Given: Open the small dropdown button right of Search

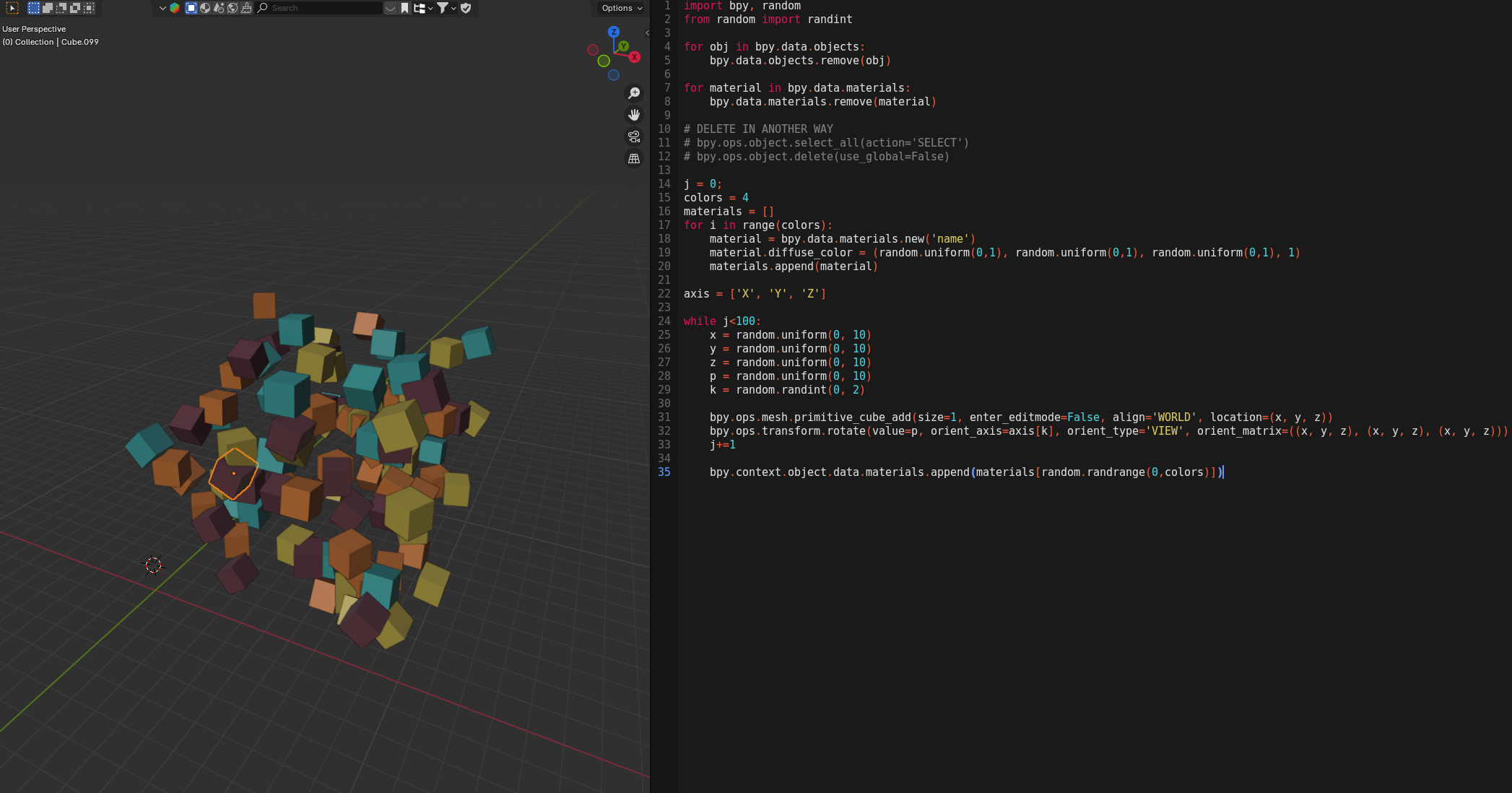Looking at the screenshot, I should [391, 8].
